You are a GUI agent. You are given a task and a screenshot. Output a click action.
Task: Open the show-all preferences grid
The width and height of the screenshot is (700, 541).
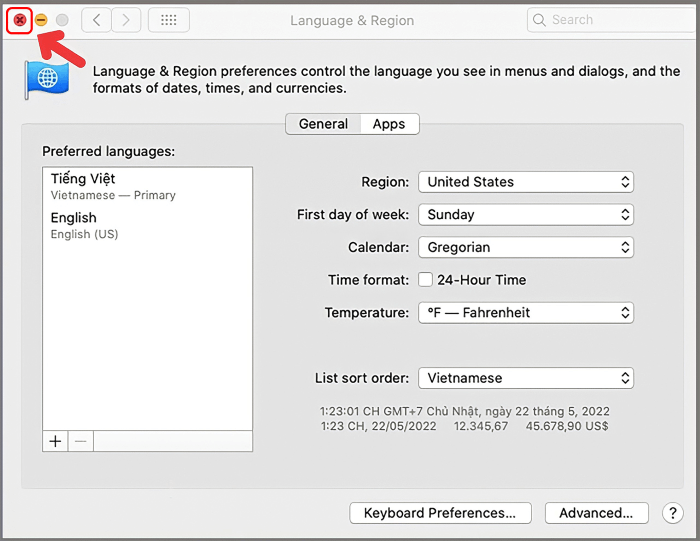[168, 20]
